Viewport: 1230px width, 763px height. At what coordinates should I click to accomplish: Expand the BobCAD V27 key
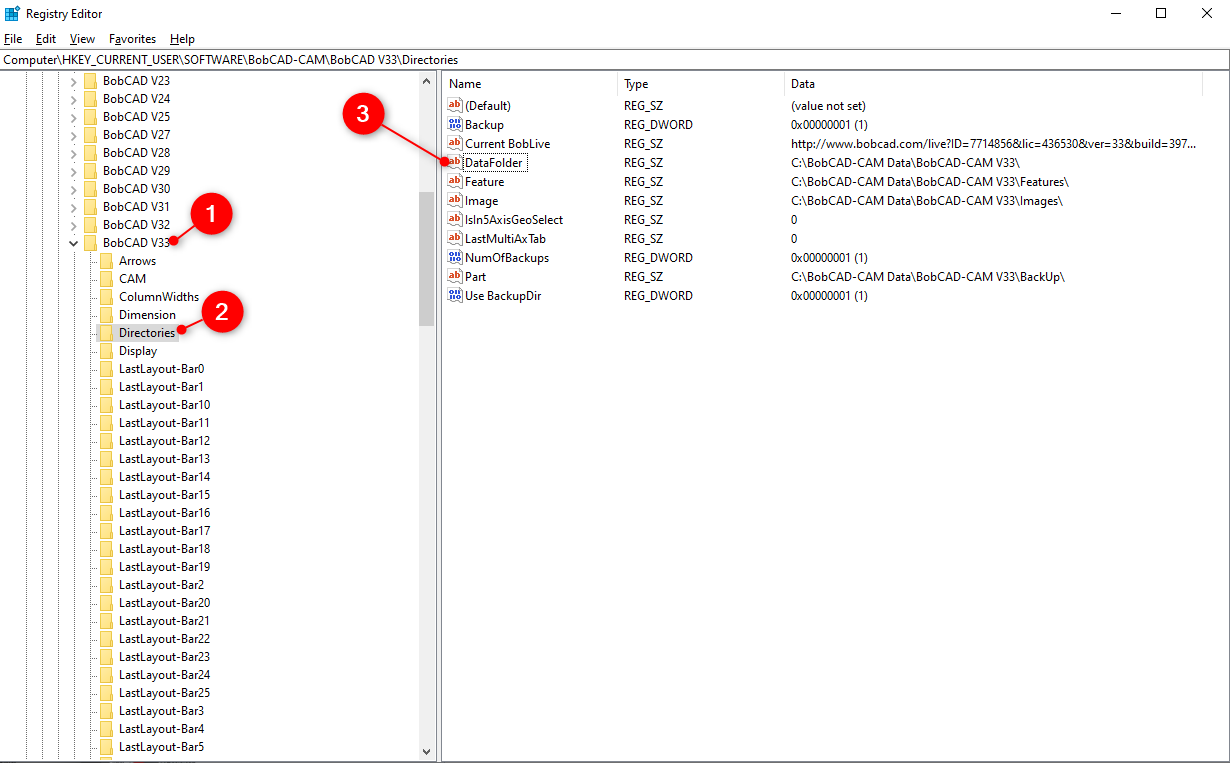coord(73,135)
